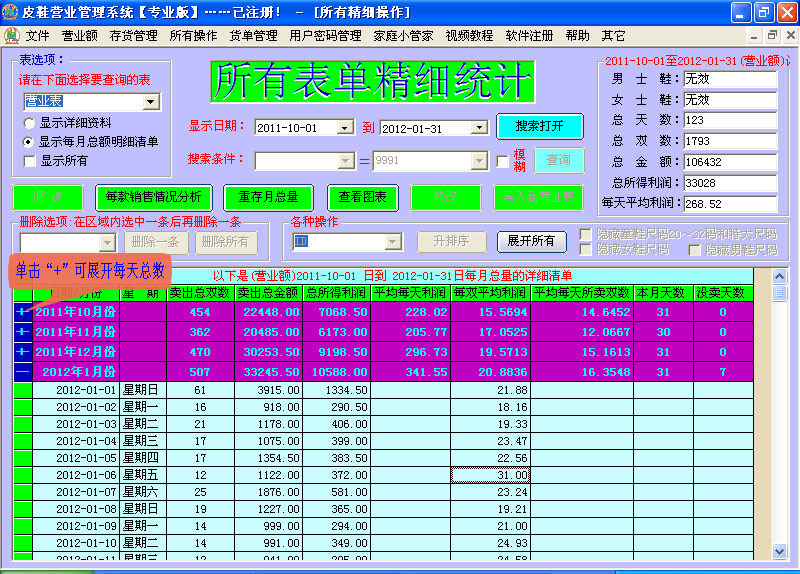Open the 视频教程 menu
The width and height of the screenshot is (800, 574).
[x=469, y=36]
